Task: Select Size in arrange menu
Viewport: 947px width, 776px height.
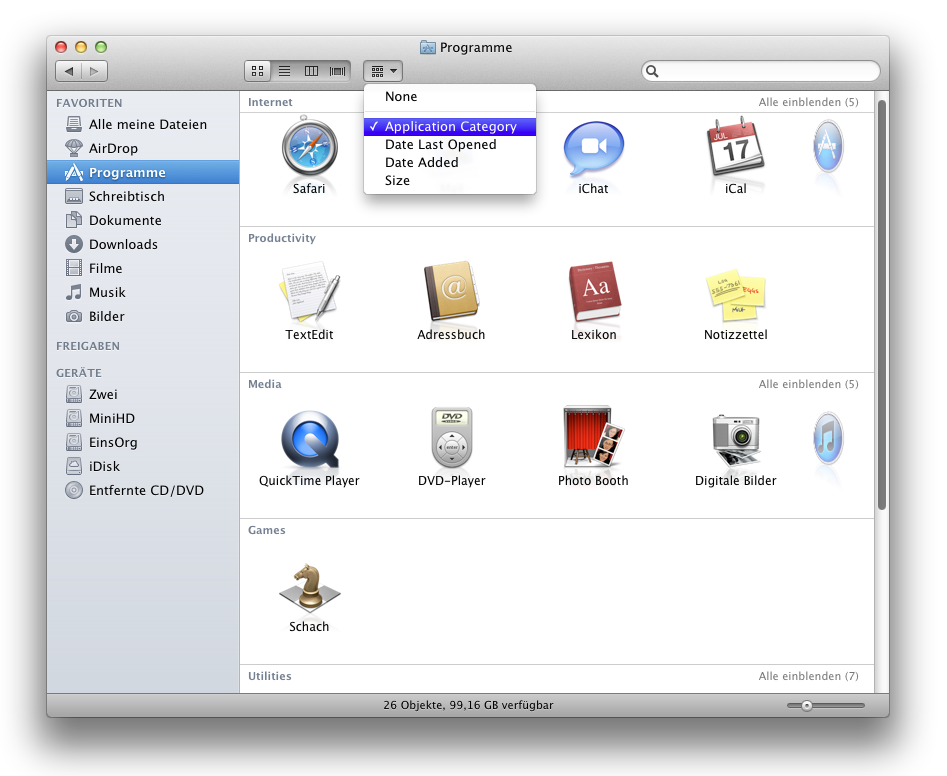Action: tap(397, 181)
